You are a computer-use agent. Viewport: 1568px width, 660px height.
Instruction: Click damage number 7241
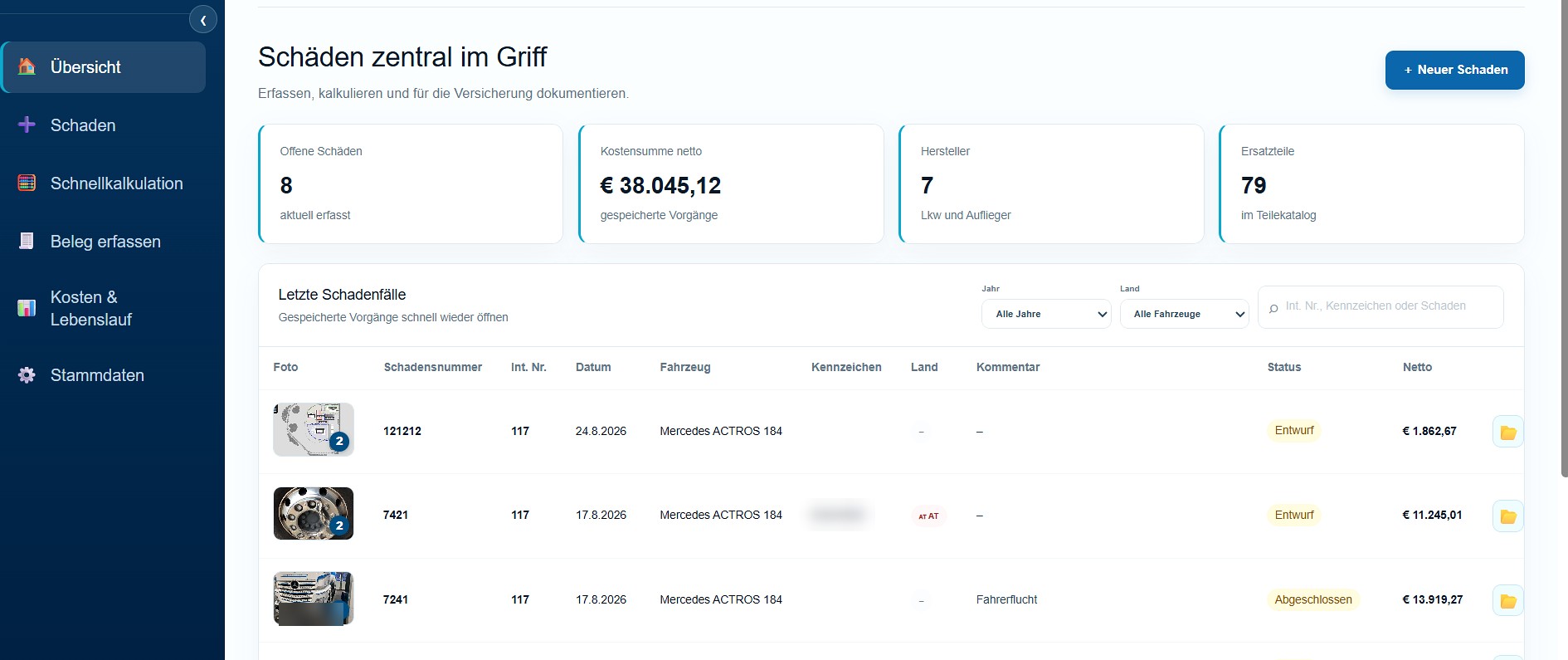(x=396, y=599)
